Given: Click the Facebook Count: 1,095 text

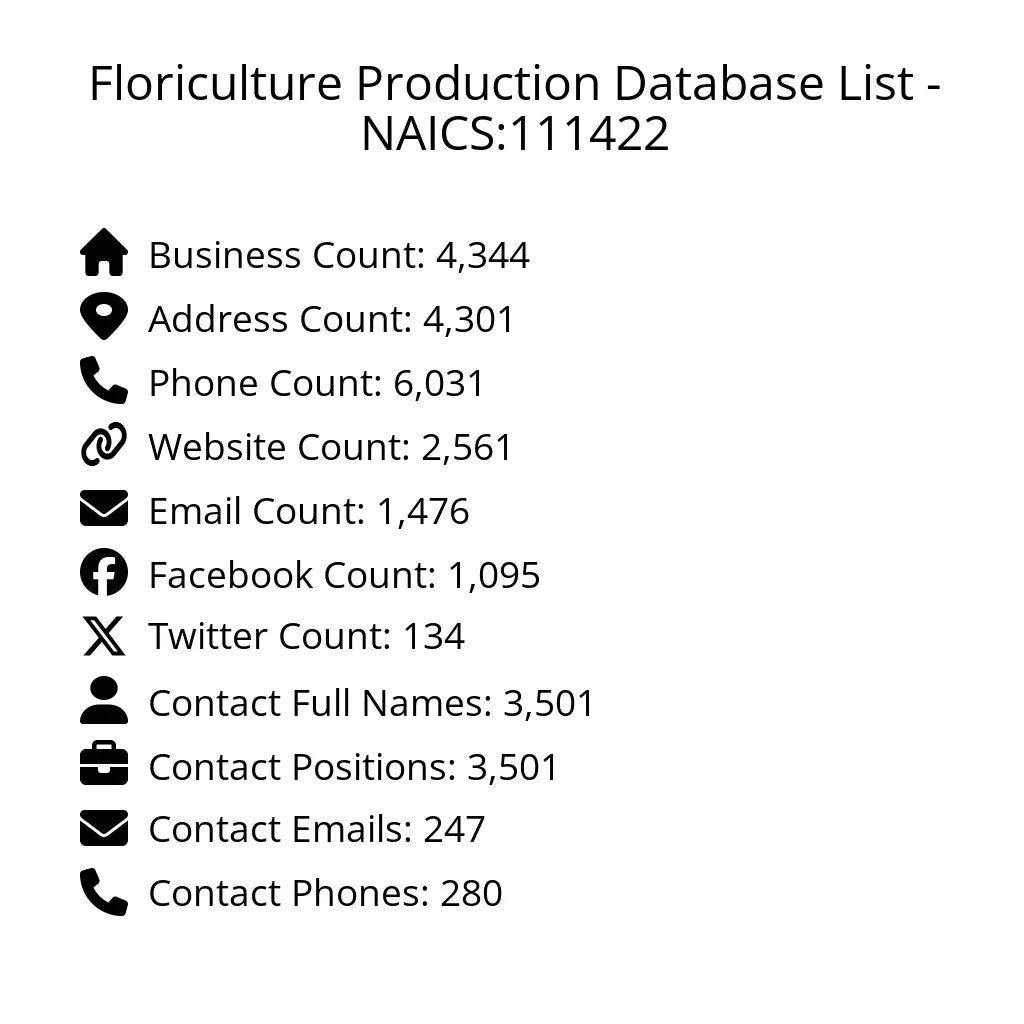Looking at the screenshot, I should (344, 576).
